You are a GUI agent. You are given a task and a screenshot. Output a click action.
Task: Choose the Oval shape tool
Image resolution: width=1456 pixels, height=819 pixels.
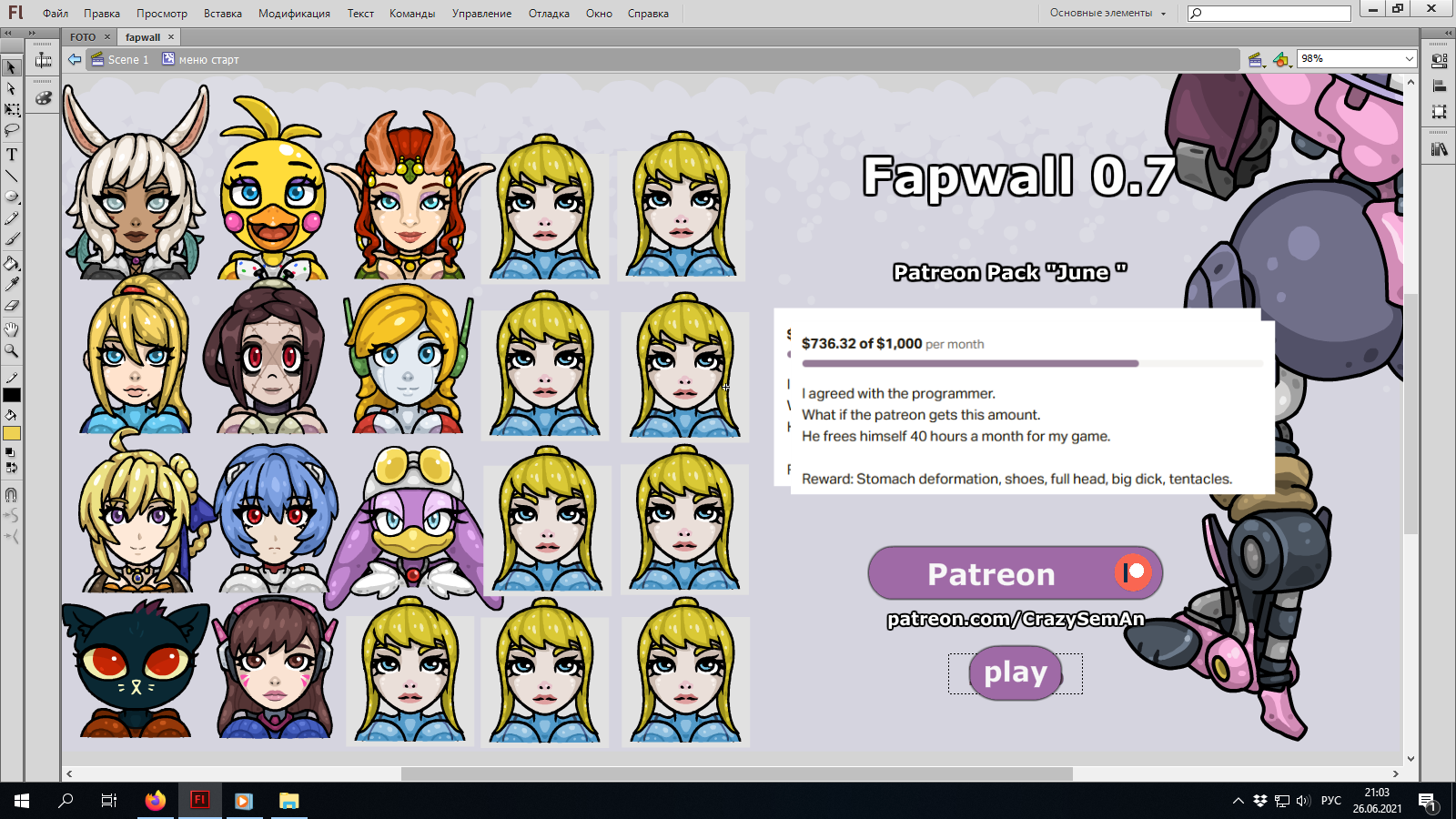pos(12,197)
